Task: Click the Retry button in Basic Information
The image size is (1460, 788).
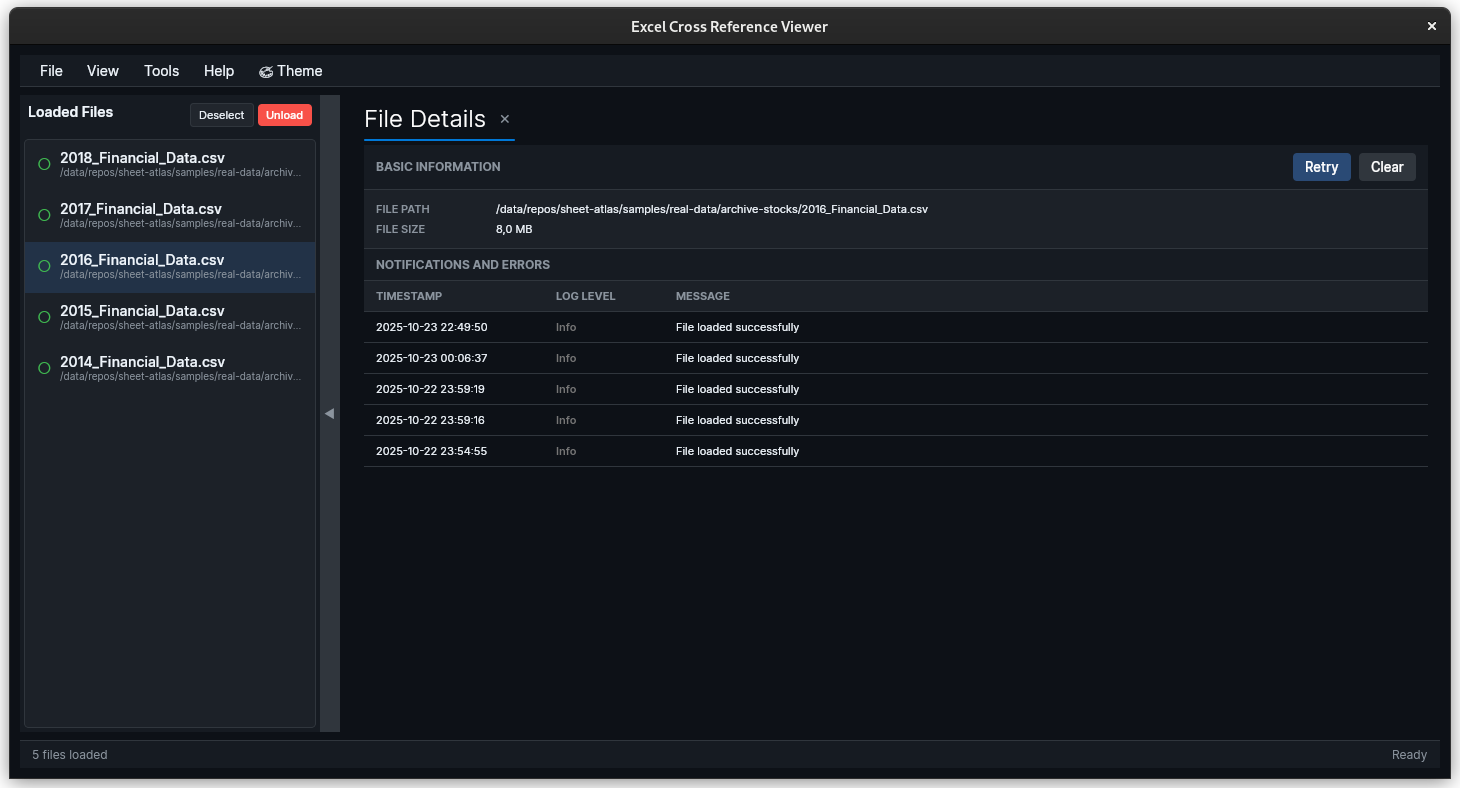Action: (x=1321, y=167)
